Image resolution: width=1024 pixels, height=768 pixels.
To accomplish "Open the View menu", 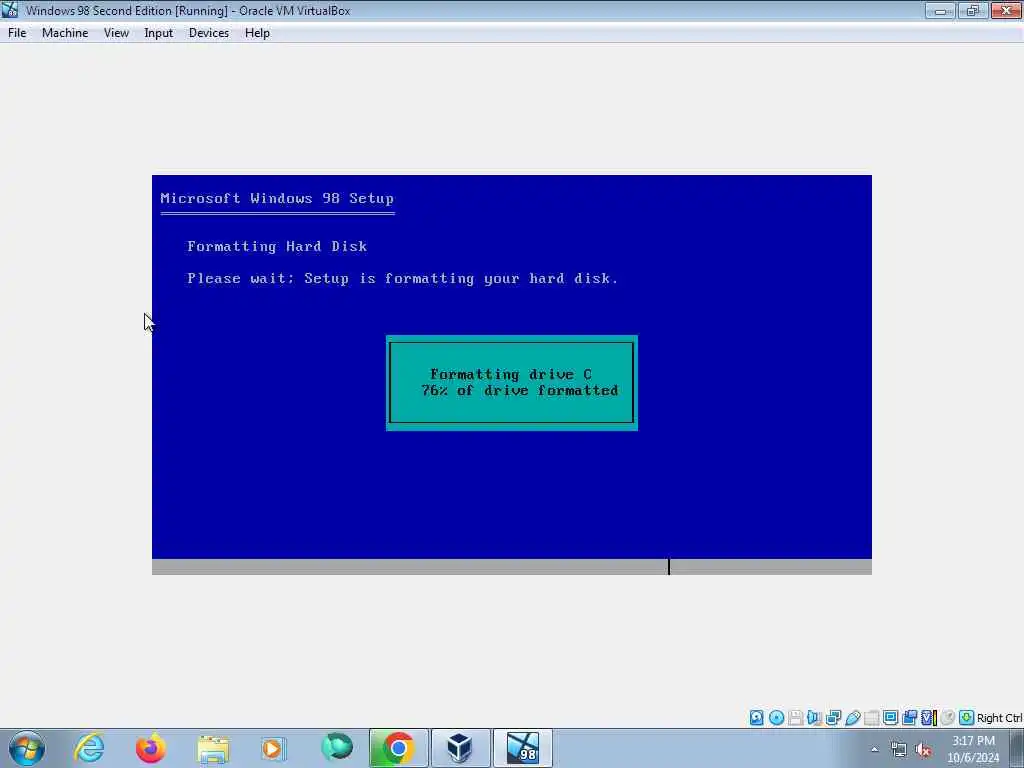I will pos(116,33).
